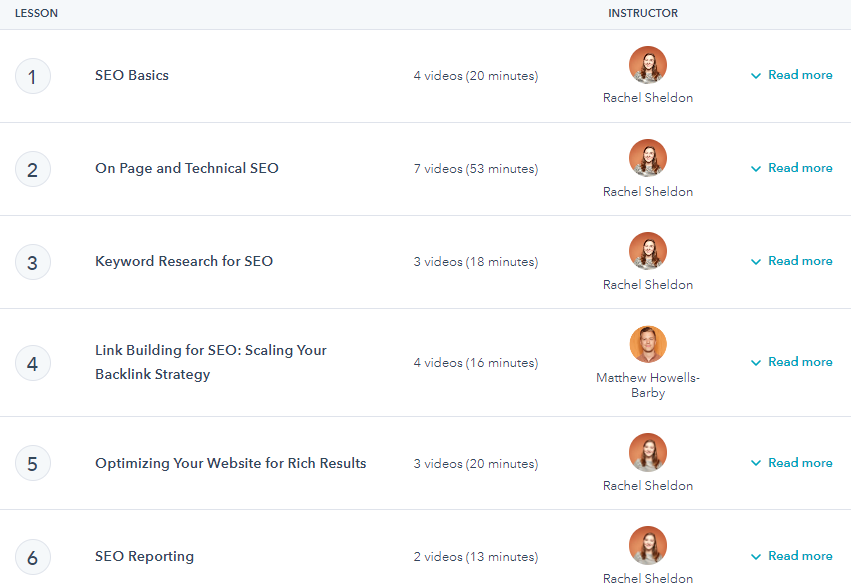Click the lesson 1 number badge

tap(33, 76)
